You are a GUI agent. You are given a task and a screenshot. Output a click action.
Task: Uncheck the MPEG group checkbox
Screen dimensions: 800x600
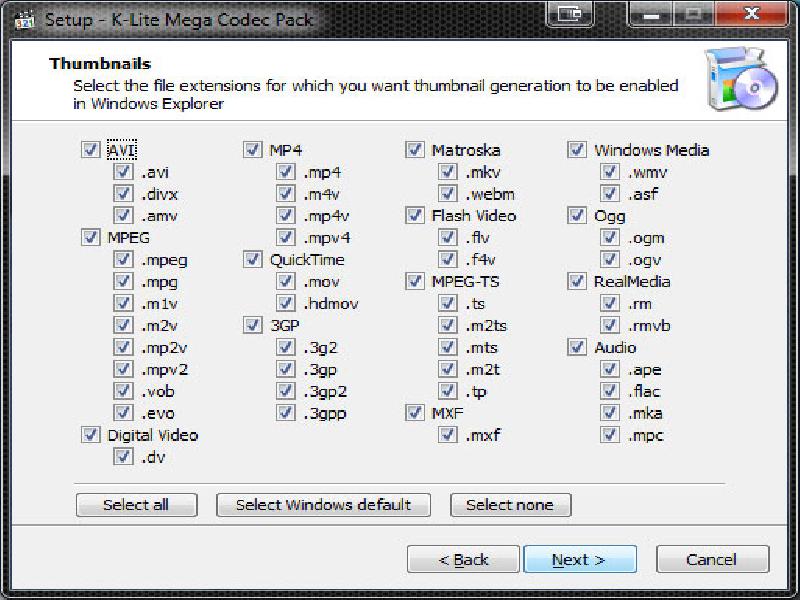click(90, 237)
